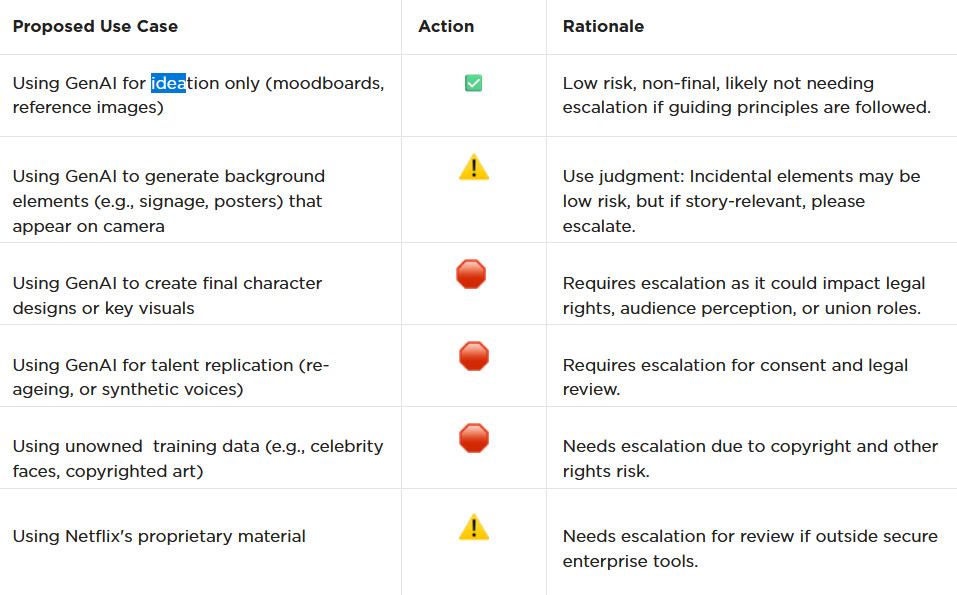Click the Action column header
The width and height of the screenshot is (957, 595).
click(446, 26)
